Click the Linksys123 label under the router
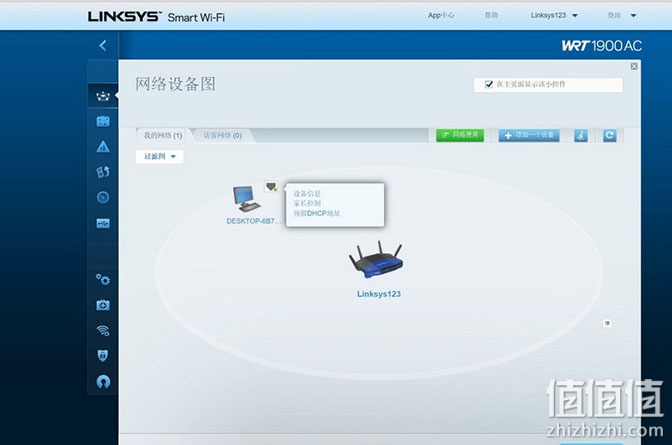Image resolution: width=672 pixels, height=445 pixels. (379, 294)
